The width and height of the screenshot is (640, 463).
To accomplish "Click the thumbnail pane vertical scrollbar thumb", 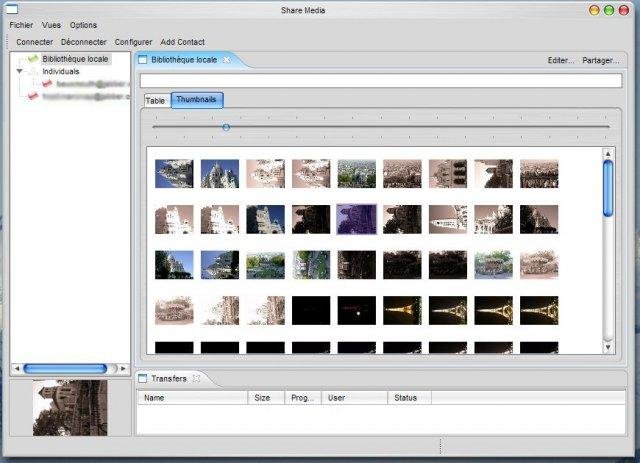I will point(608,188).
